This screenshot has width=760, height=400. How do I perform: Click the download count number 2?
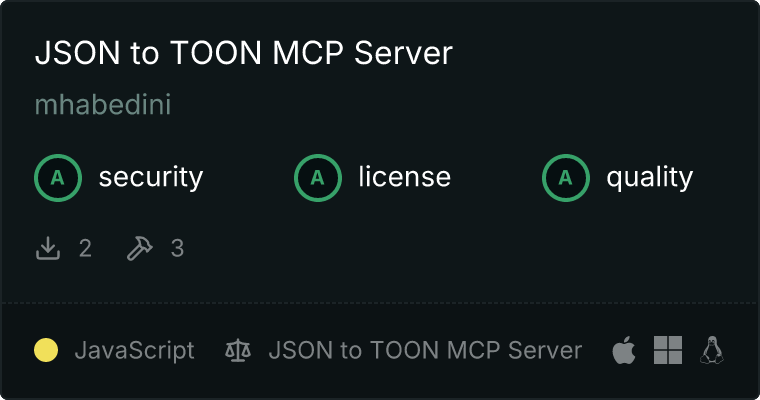pos(85,248)
